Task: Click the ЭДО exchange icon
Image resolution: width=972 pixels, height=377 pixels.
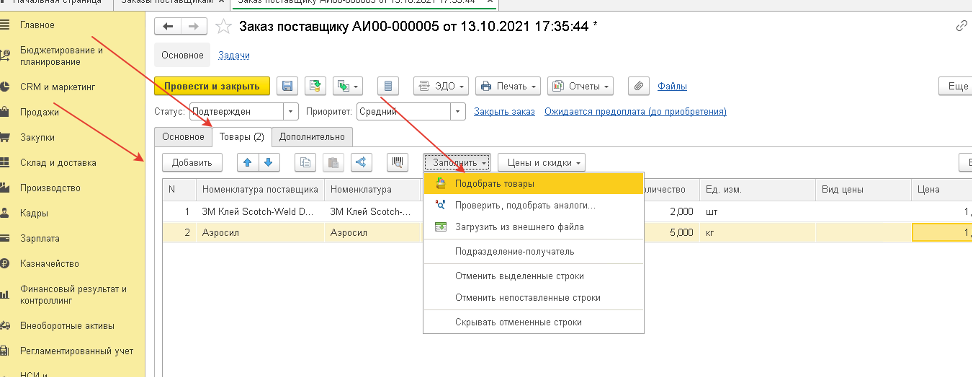Action: (x=425, y=86)
